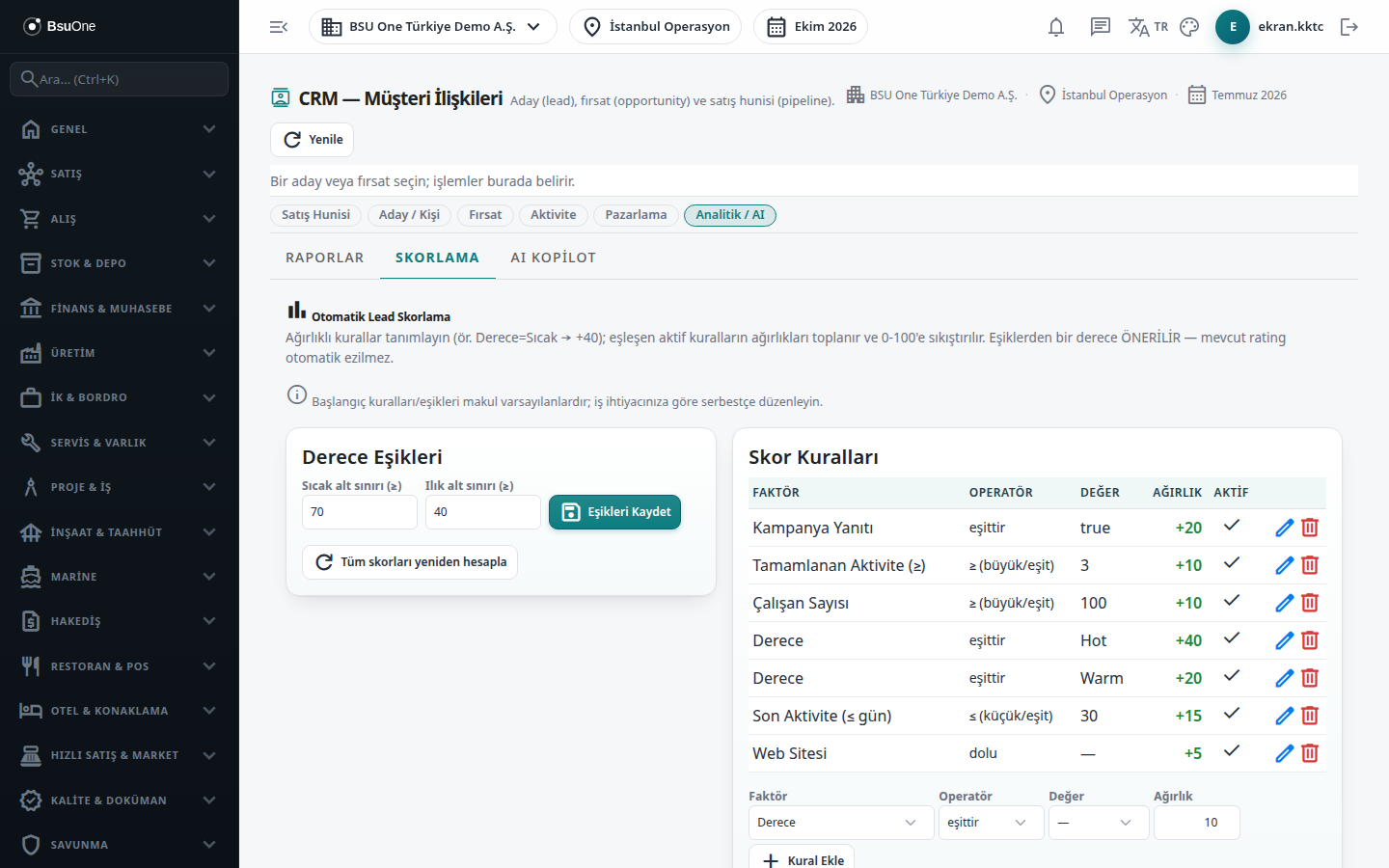Open the BSU One Türkiye Demo company dropdown
Image resolution: width=1389 pixels, height=868 pixels.
pos(433,27)
